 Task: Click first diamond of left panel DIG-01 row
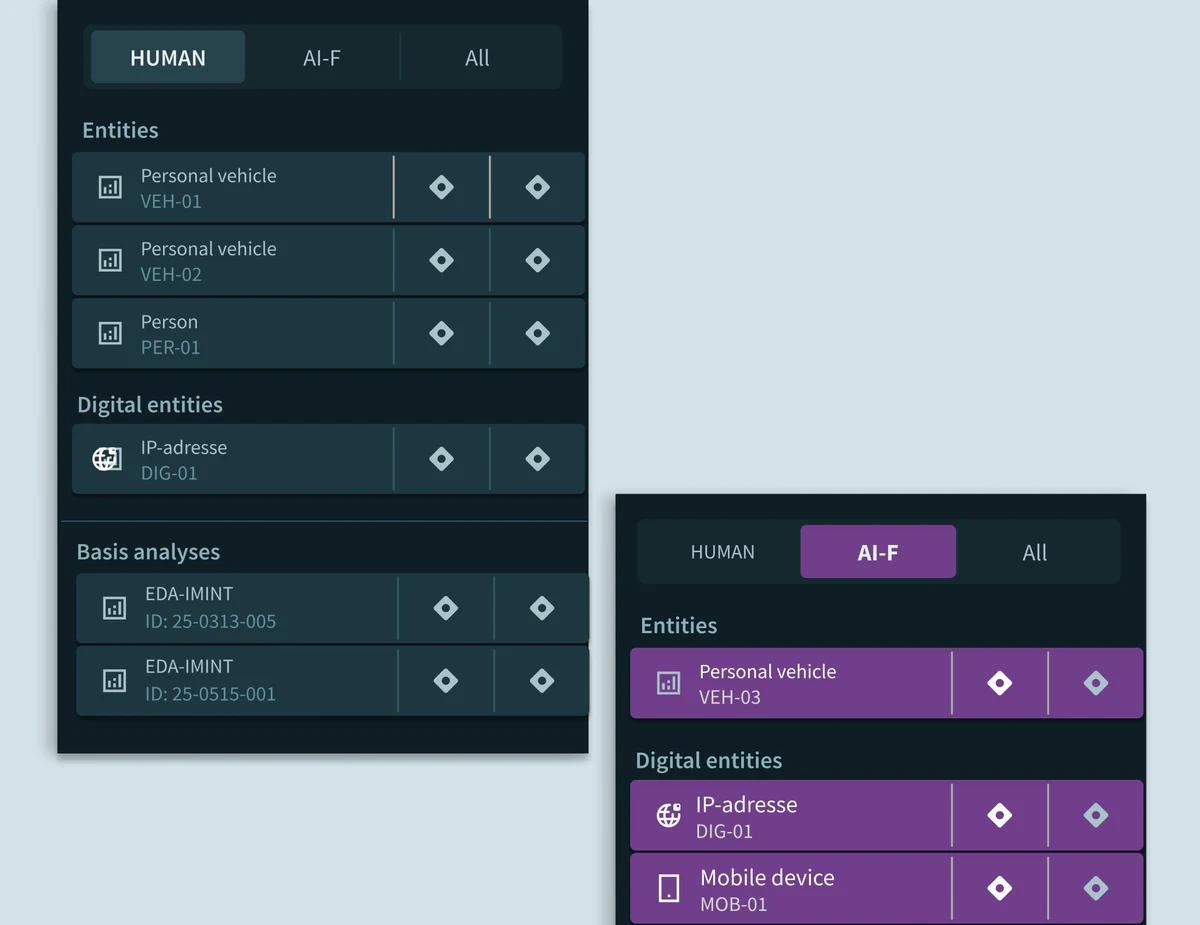tap(441, 459)
